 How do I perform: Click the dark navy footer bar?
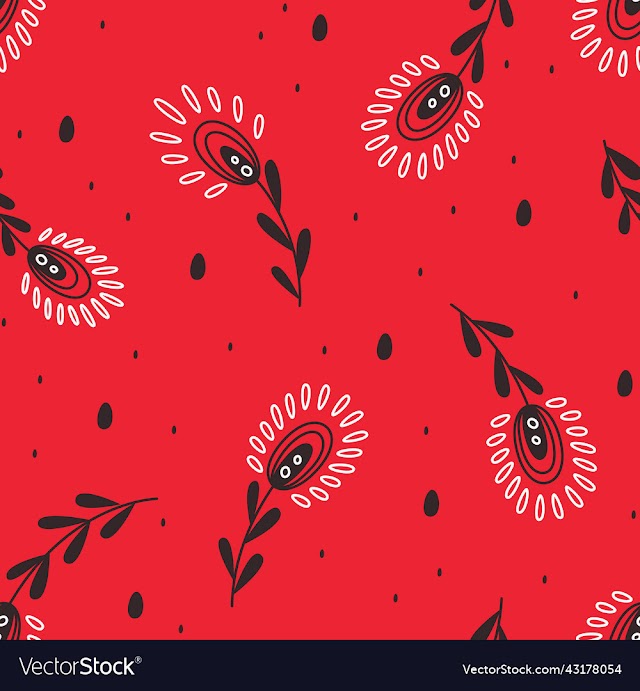coord(320,665)
